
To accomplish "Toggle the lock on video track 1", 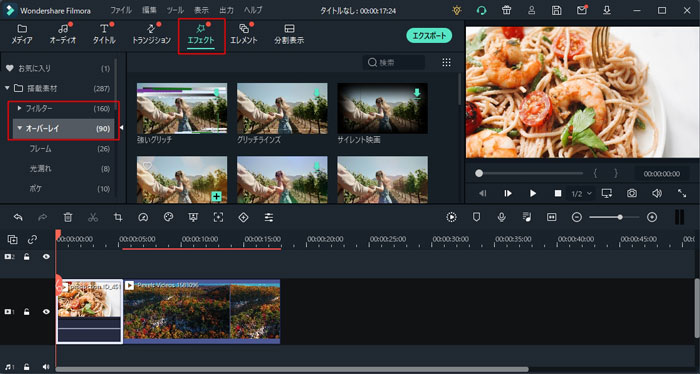I will pos(27,312).
